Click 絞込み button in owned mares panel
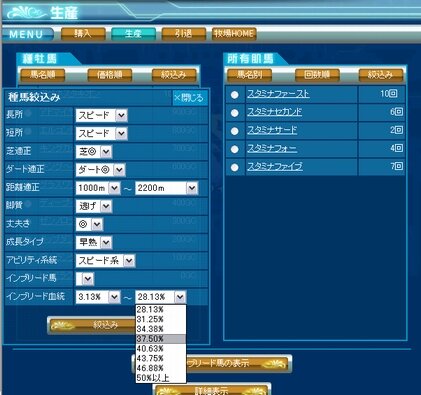Screen dimensions: 421x395 pos(381,75)
